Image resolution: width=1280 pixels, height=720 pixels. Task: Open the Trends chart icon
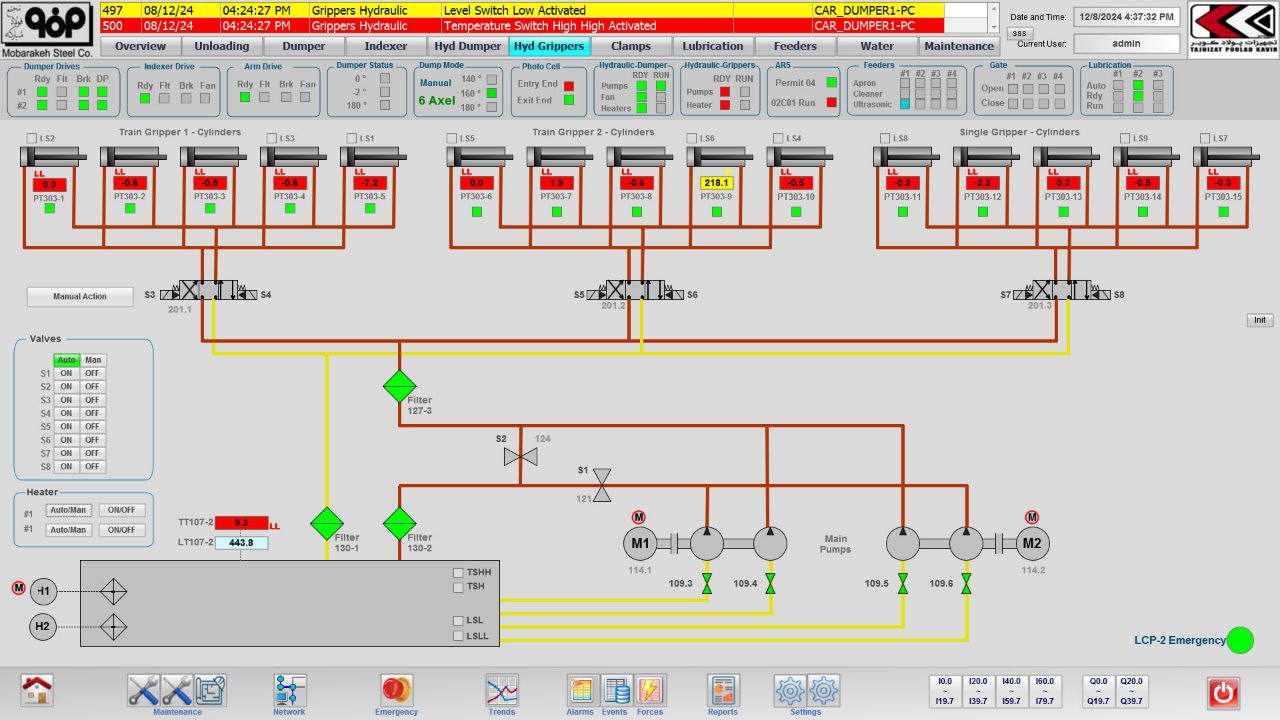[x=502, y=691]
